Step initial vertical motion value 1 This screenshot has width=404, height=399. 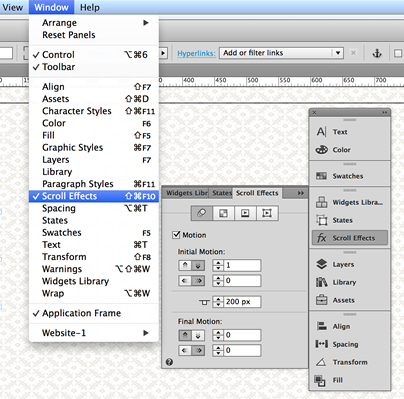click(218, 265)
